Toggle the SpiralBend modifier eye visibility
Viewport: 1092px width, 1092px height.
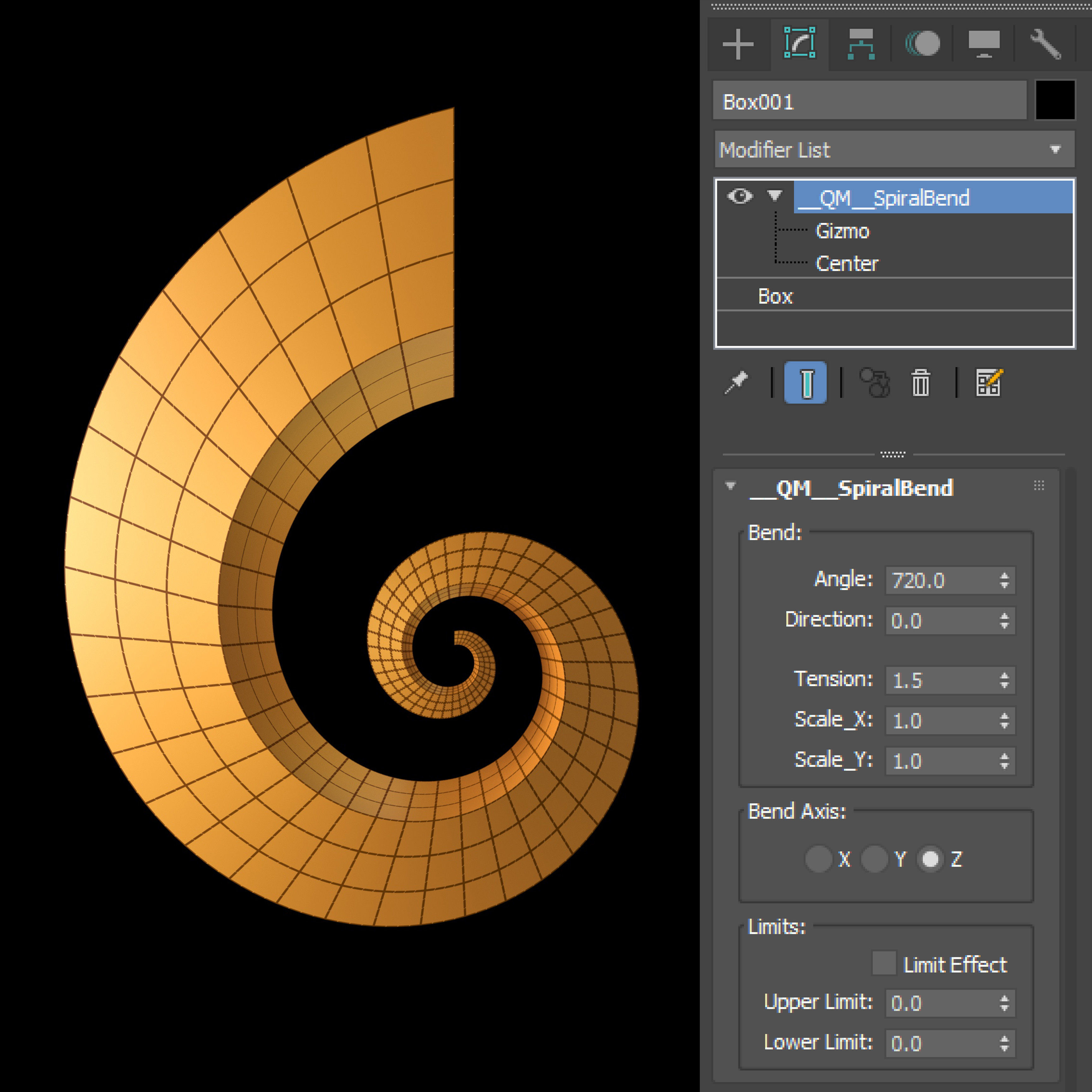[741, 196]
